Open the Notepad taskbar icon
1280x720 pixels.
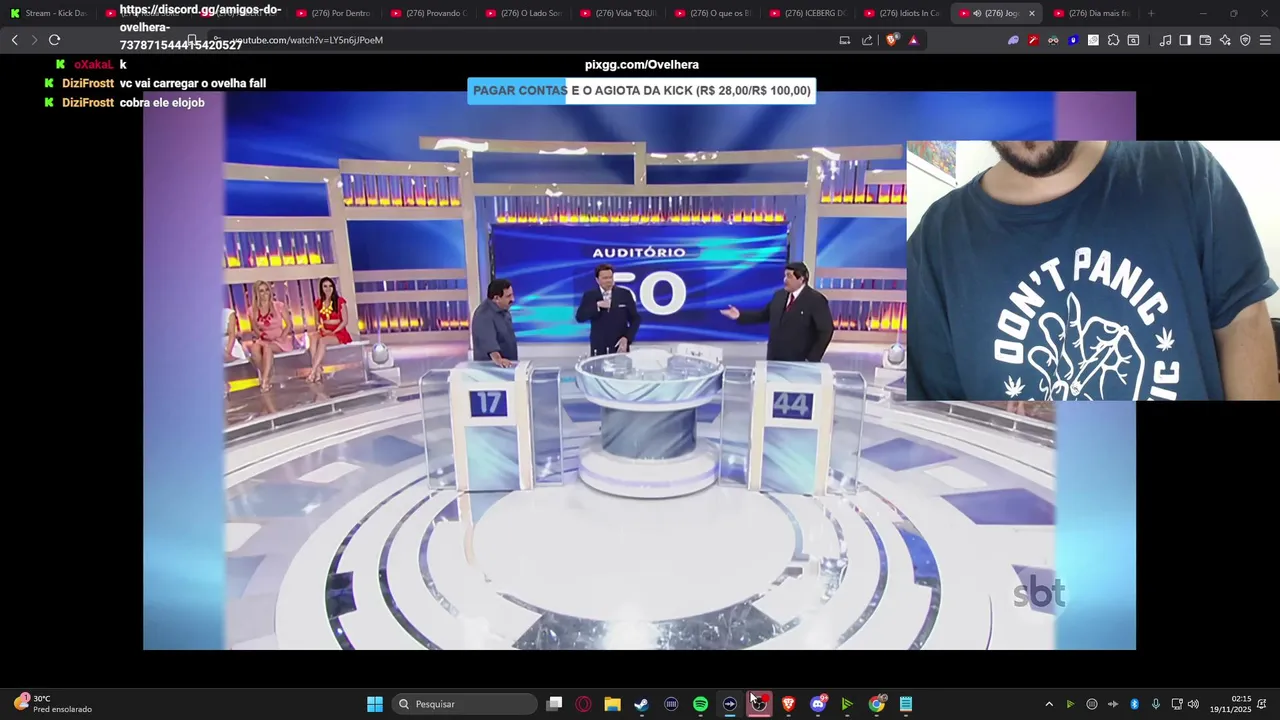coord(906,704)
